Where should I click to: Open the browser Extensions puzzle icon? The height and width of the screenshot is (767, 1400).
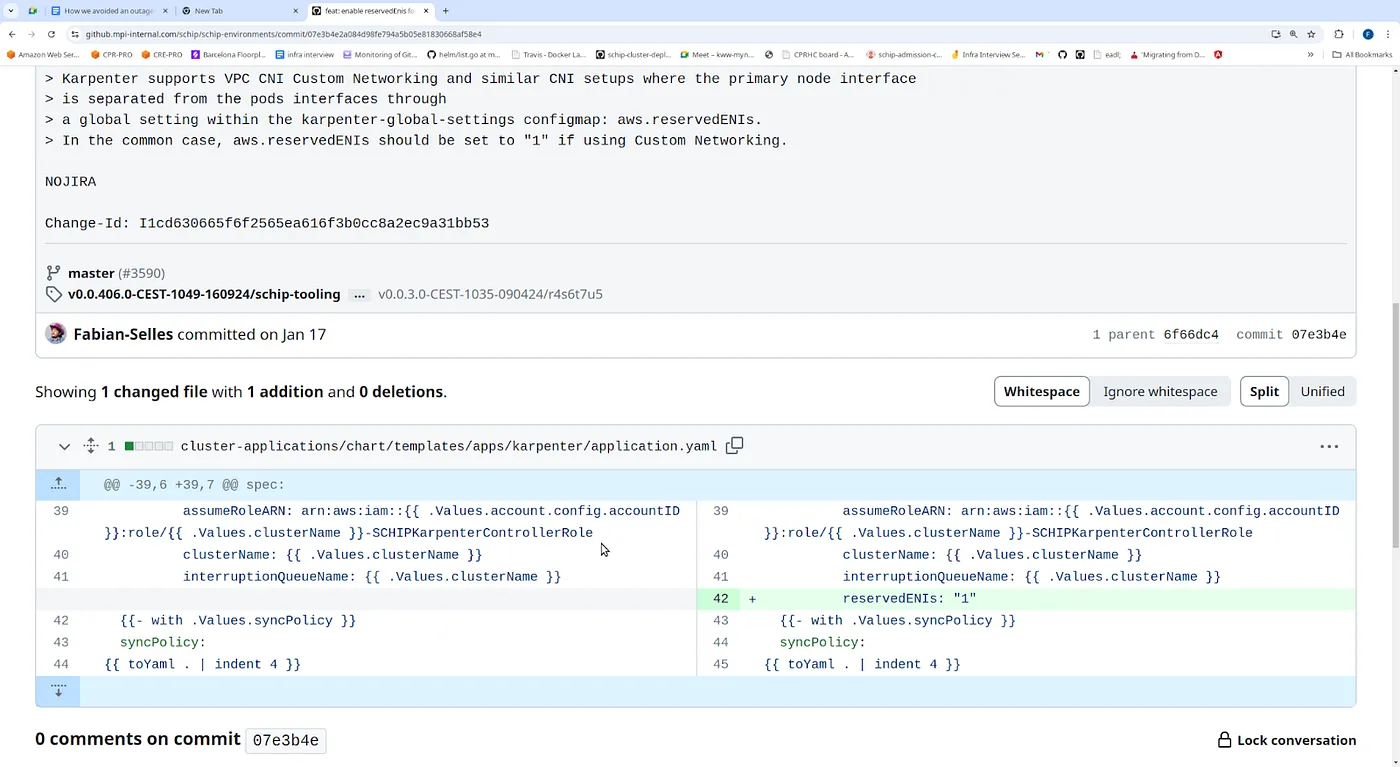[1339, 34]
